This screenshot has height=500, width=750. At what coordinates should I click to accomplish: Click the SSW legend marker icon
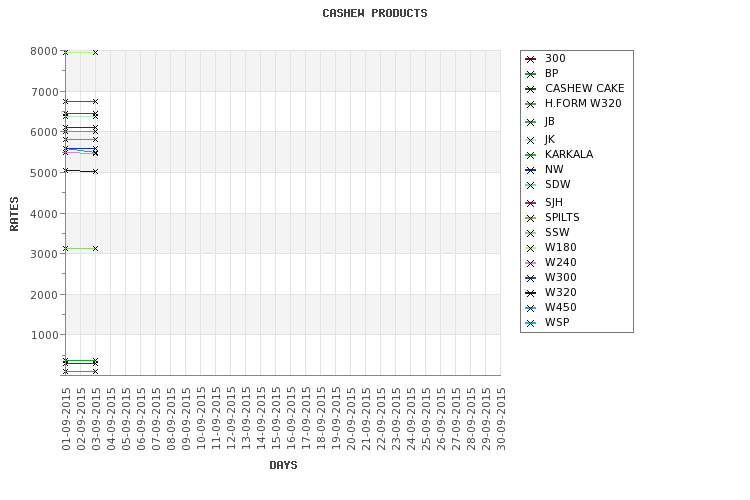530,233
